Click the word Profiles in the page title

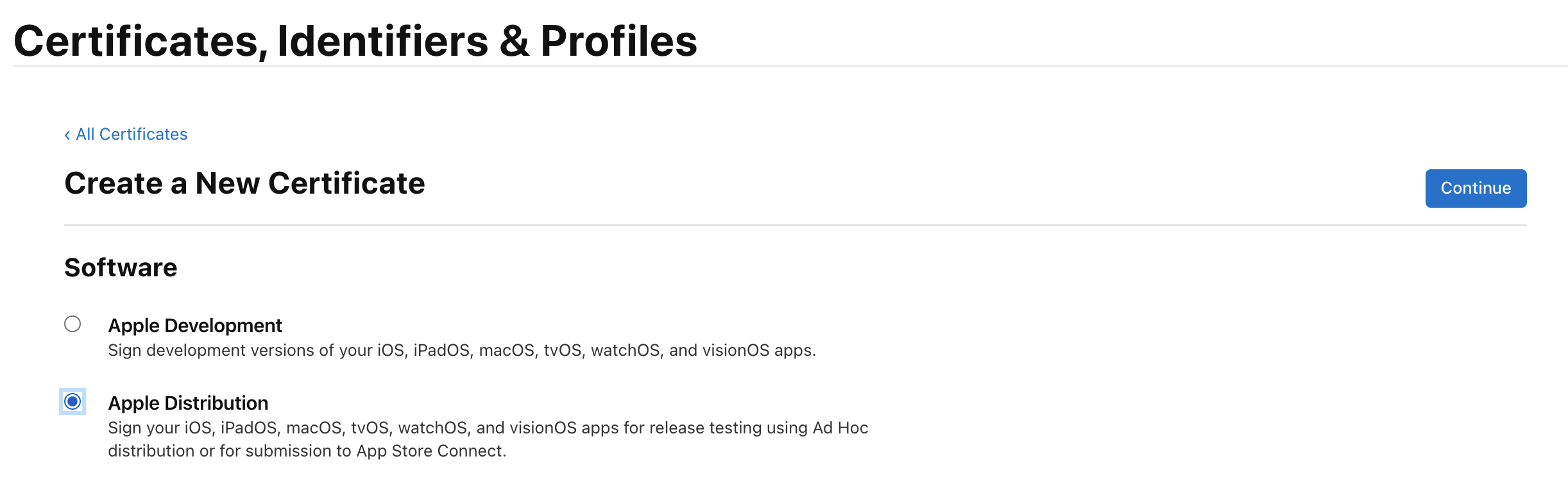point(618,41)
